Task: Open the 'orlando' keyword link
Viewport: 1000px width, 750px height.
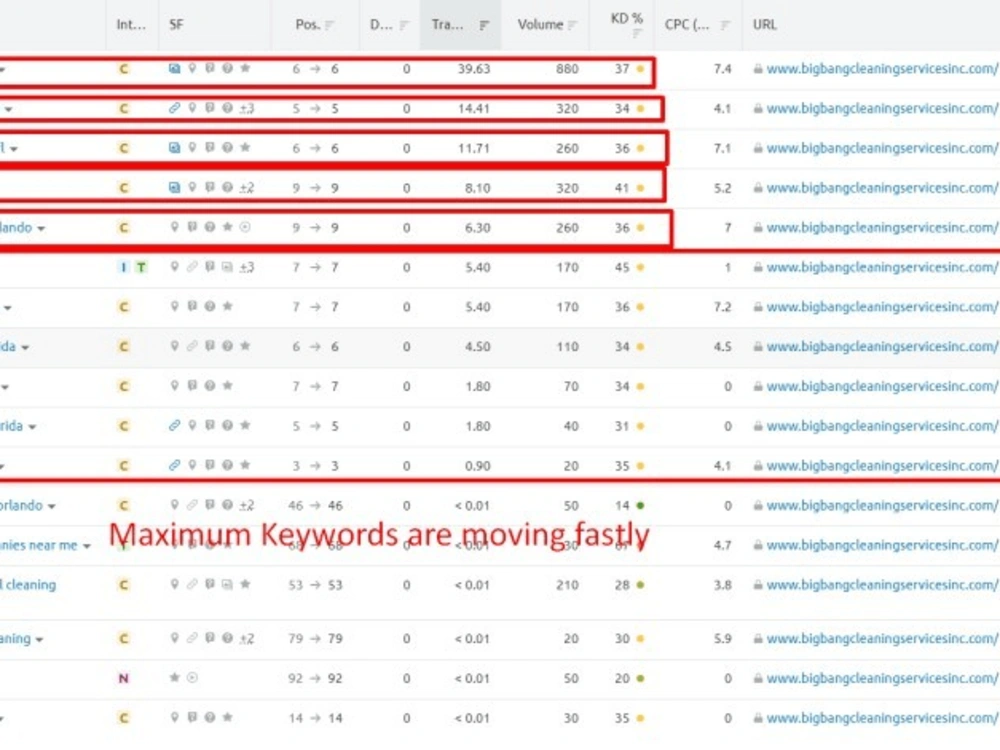Action: tap(21, 505)
